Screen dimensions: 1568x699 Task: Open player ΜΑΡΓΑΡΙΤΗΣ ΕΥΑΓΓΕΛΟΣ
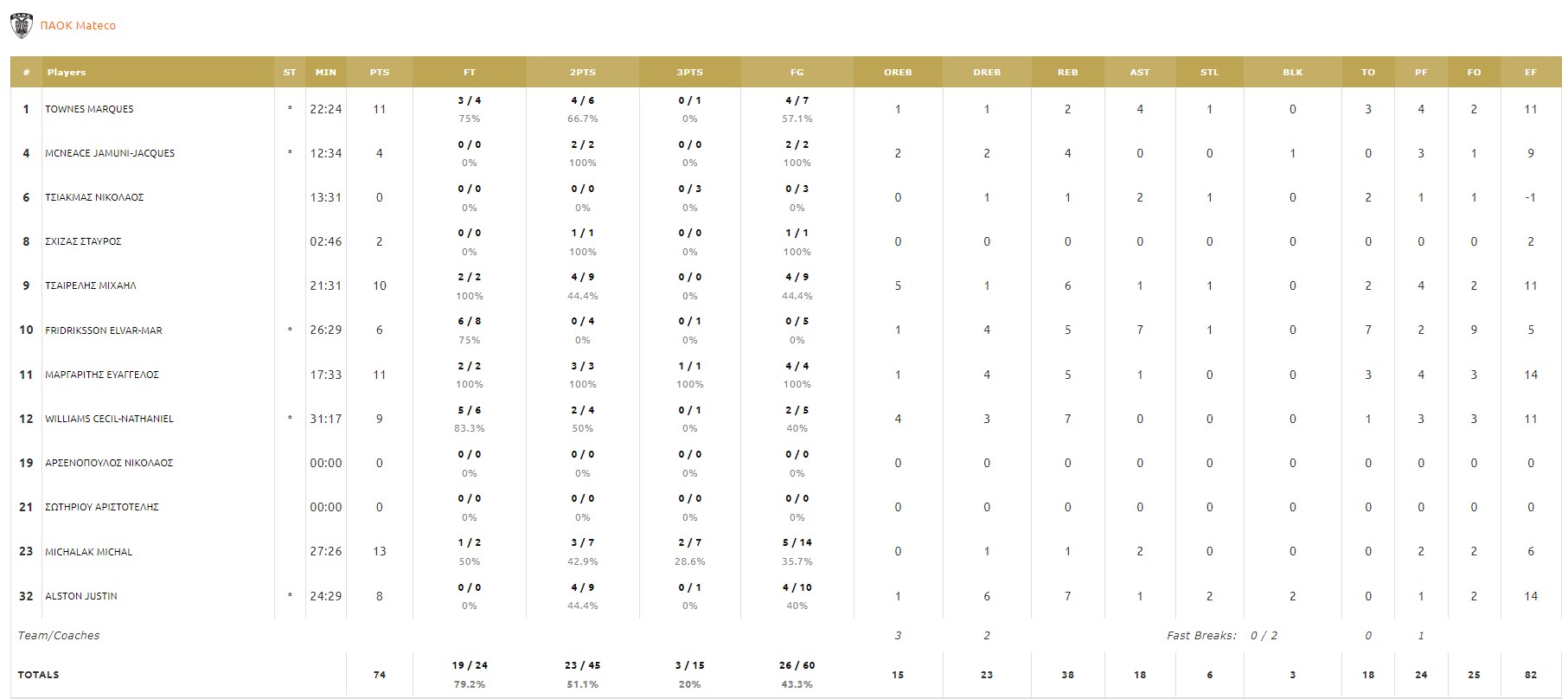point(102,375)
